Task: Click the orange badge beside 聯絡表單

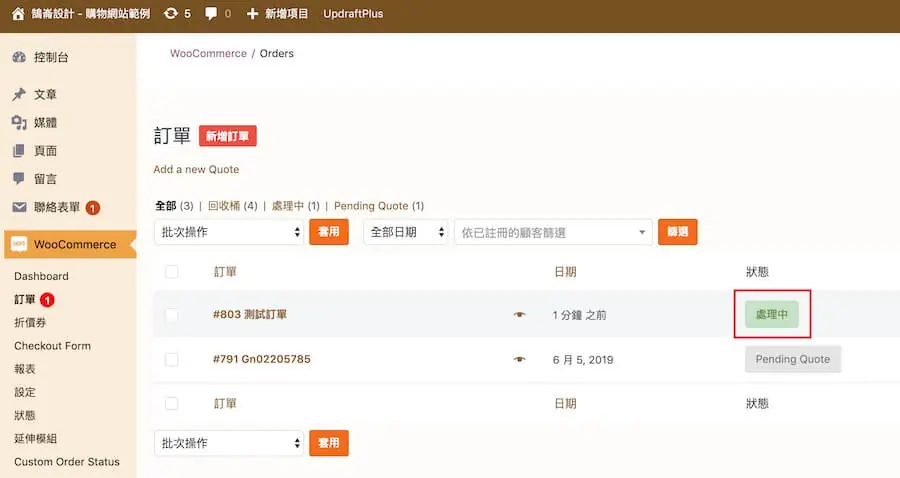Action: pos(92,208)
